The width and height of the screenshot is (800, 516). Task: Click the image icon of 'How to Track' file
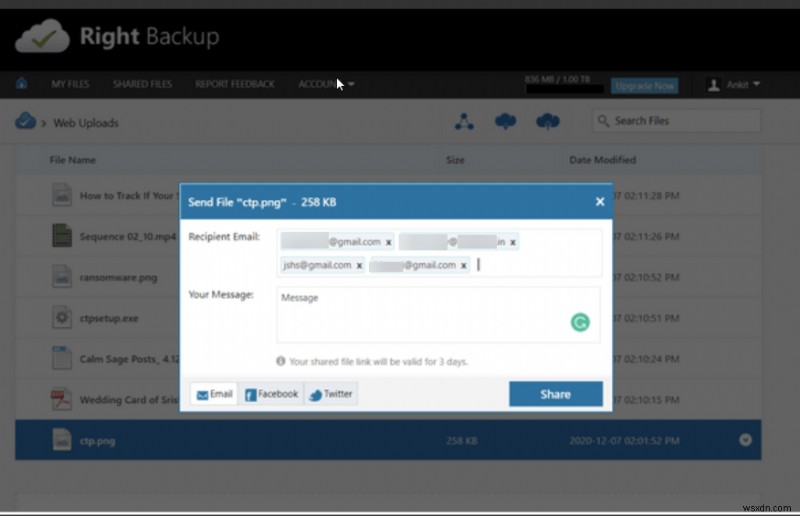point(62,195)
